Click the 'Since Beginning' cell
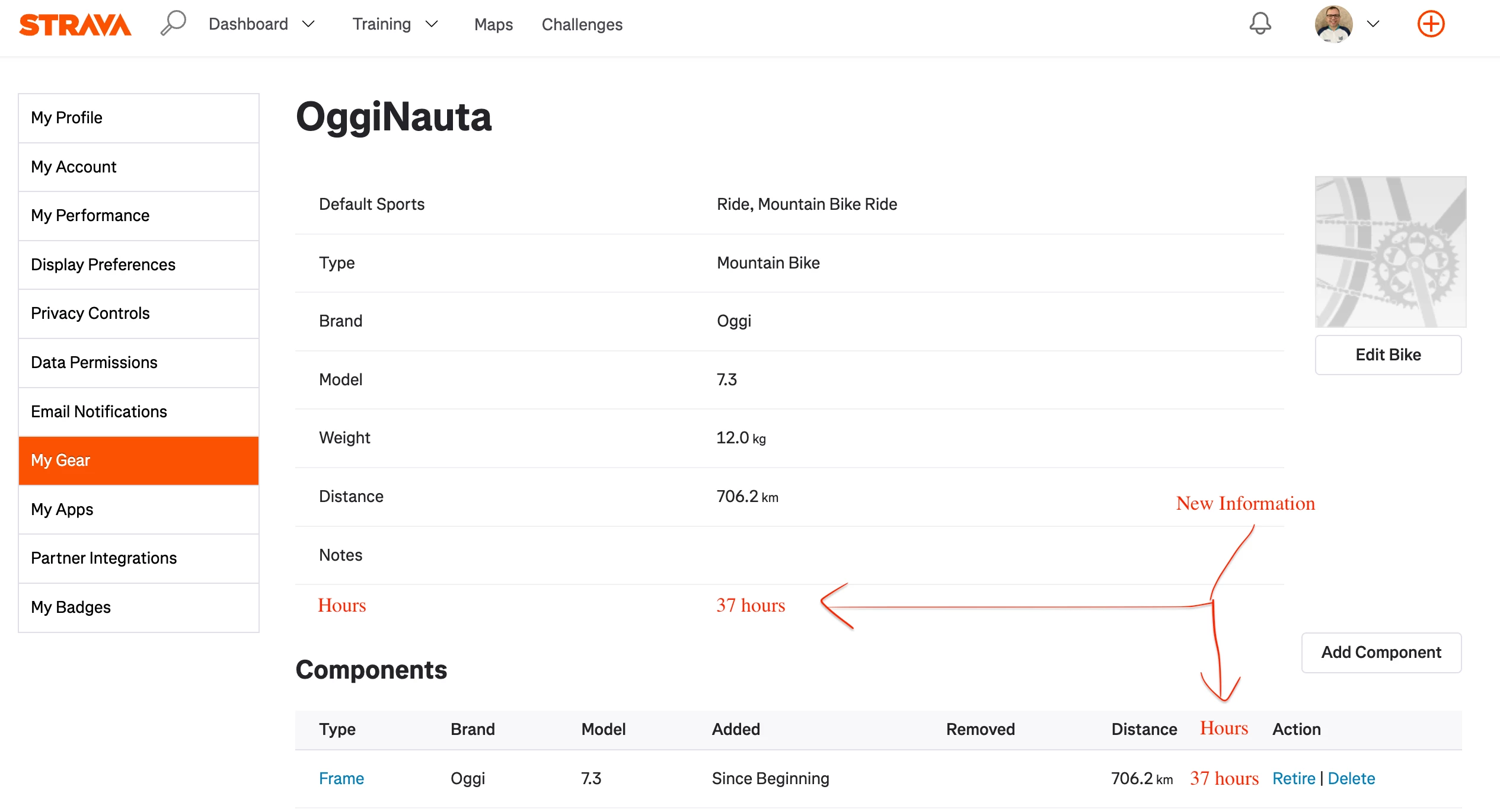The height and width of the screenshot is (812, 1500). click(x=770, y=779)
